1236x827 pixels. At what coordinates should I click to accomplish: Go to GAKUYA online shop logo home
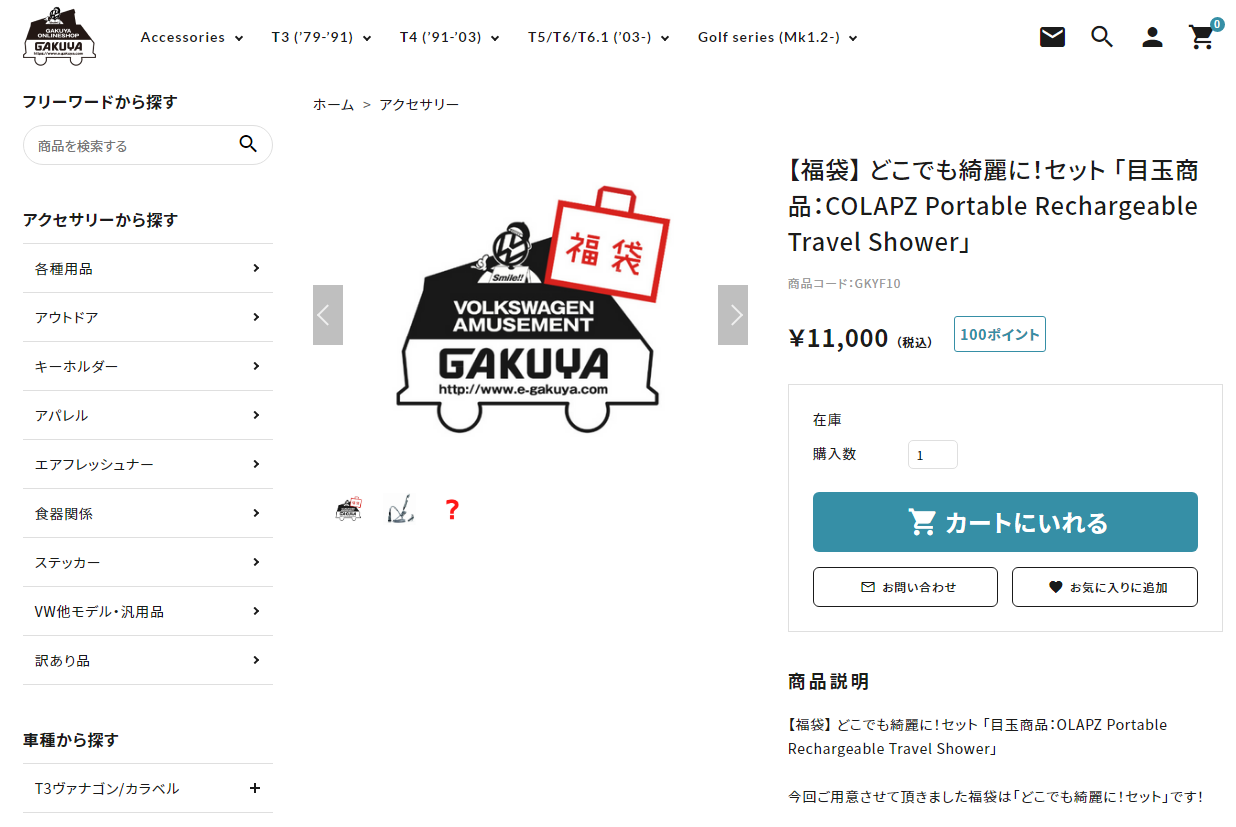[x=59, y=37]
